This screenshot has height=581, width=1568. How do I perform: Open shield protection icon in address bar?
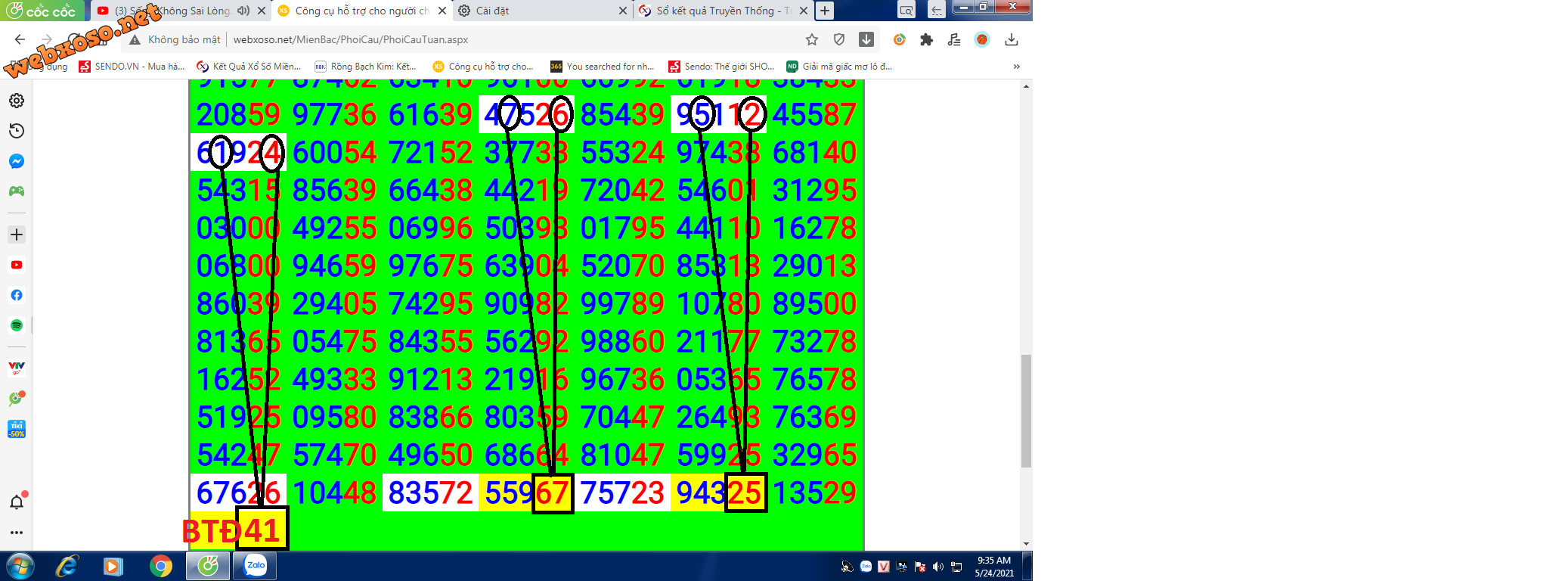(839, 39)
